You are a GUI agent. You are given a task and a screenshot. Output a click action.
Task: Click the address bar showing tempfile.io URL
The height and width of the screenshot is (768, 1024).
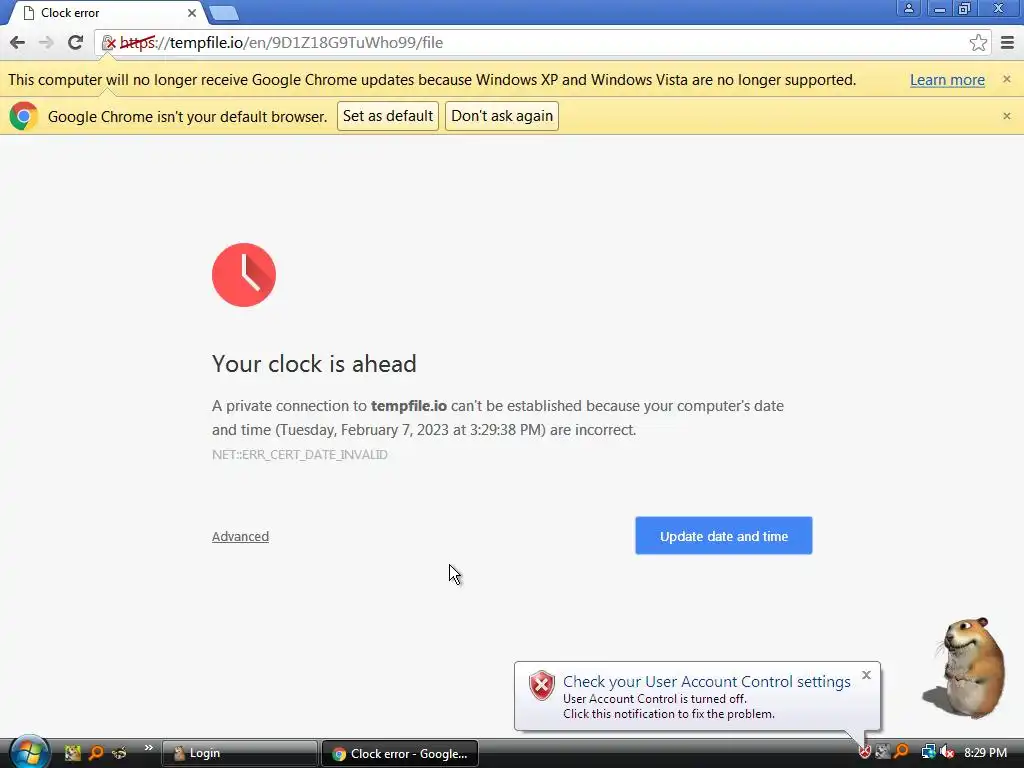[x=542, y=43]
